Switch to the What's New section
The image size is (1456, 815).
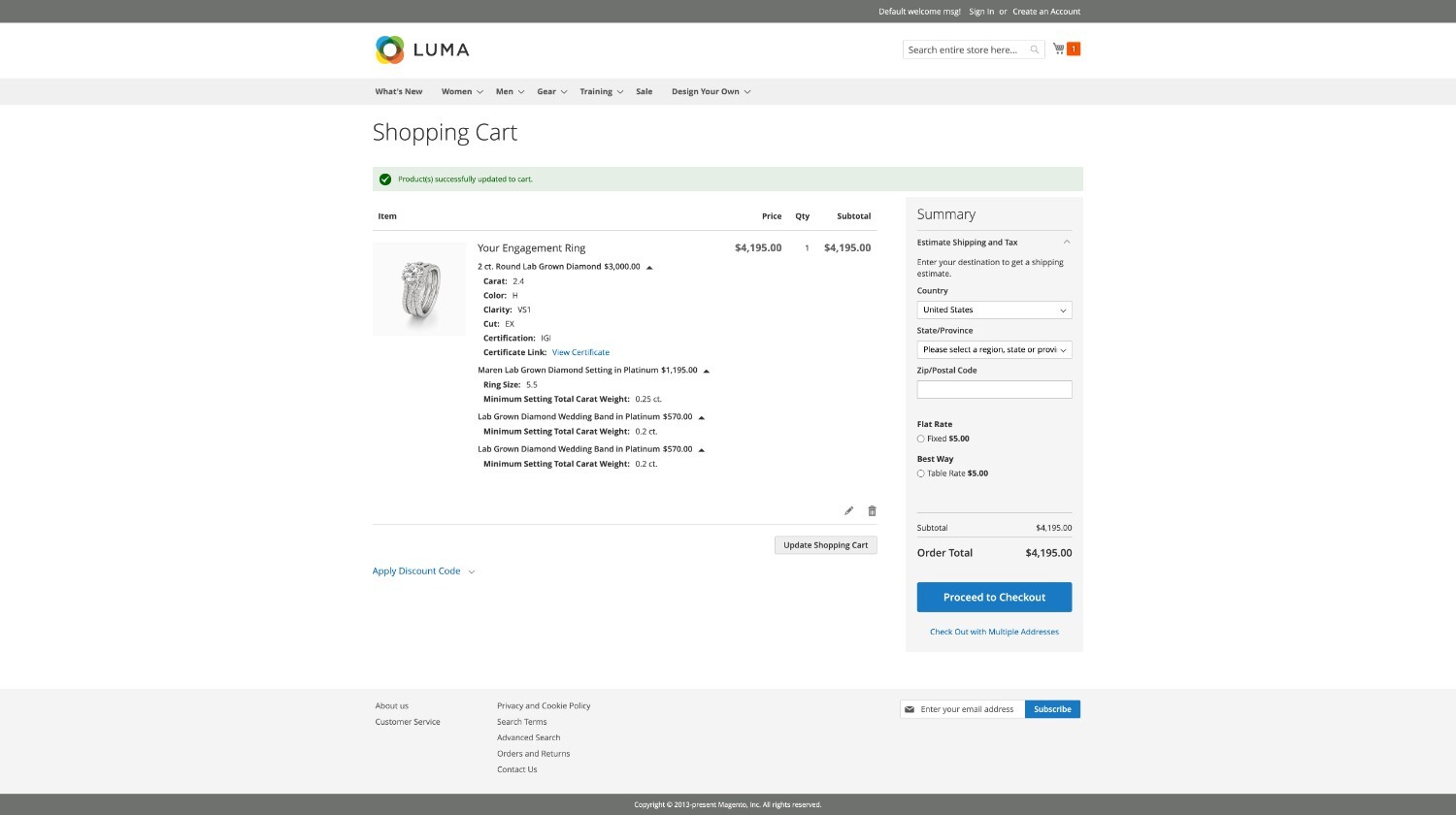coord(398,91)
